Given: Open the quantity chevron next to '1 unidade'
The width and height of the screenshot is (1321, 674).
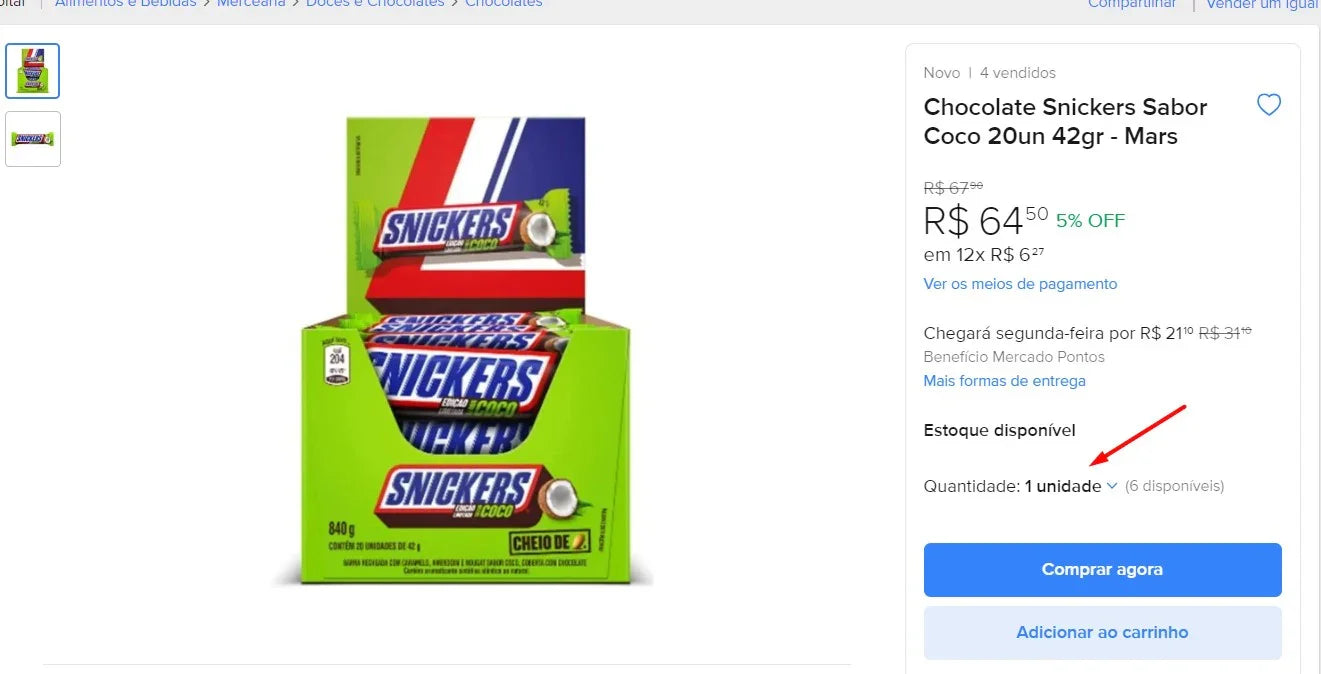Looking at the screenshot, I should pyautogui.click(x=1110, y=486).
